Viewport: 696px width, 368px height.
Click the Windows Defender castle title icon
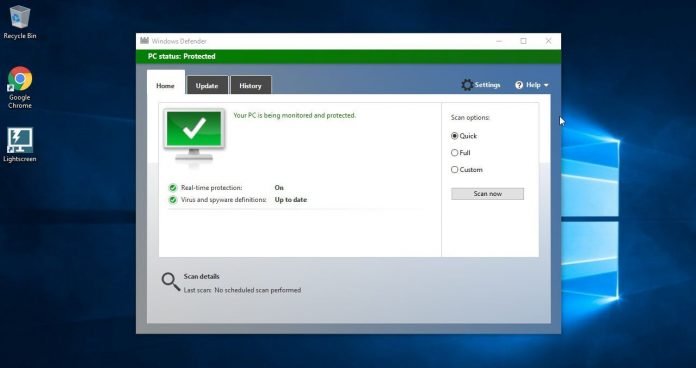[144, 41]
